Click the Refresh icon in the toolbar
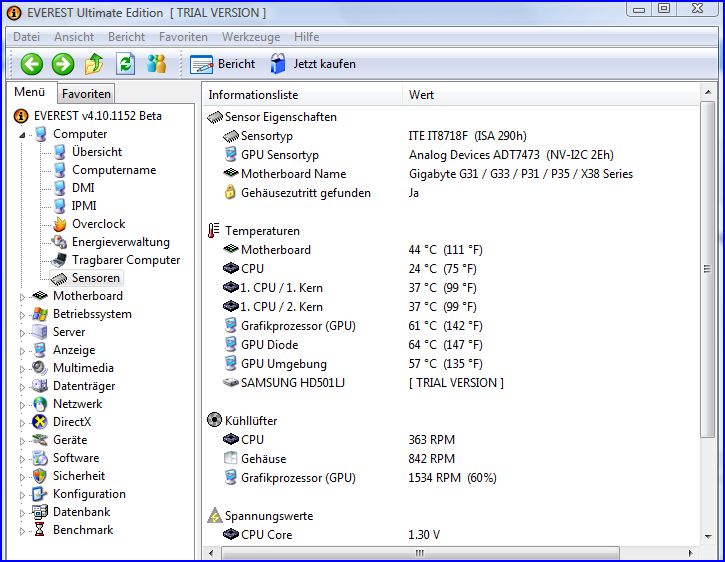This screenshot has height=562, width=725. pos(125,64)
